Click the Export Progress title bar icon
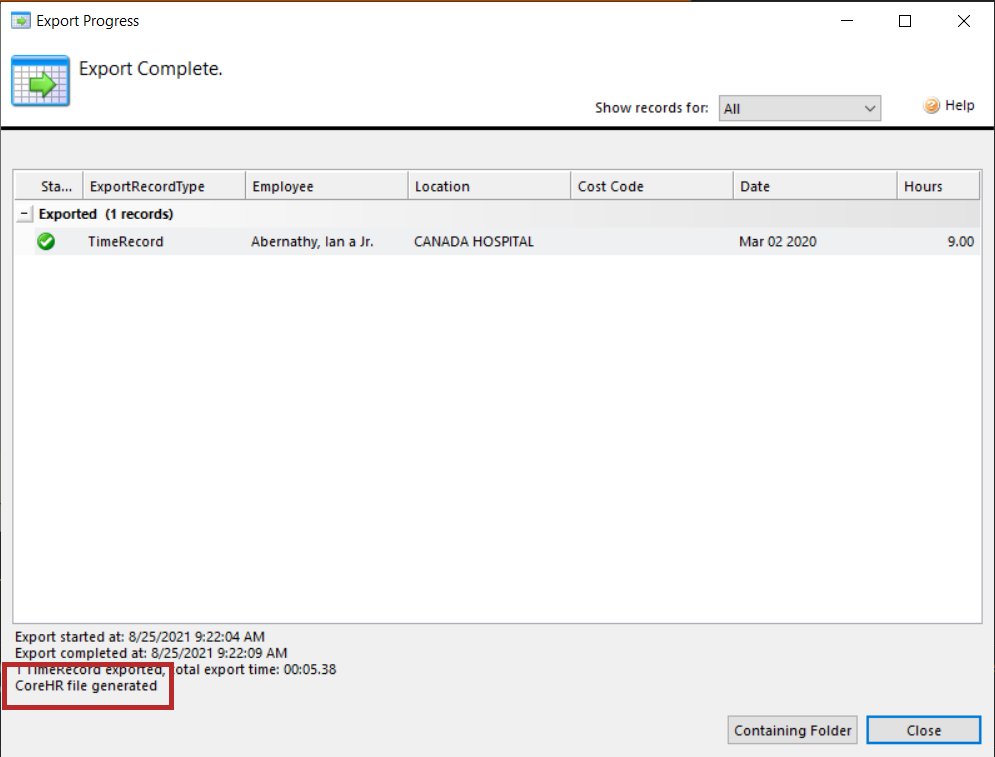 point(20,21)
